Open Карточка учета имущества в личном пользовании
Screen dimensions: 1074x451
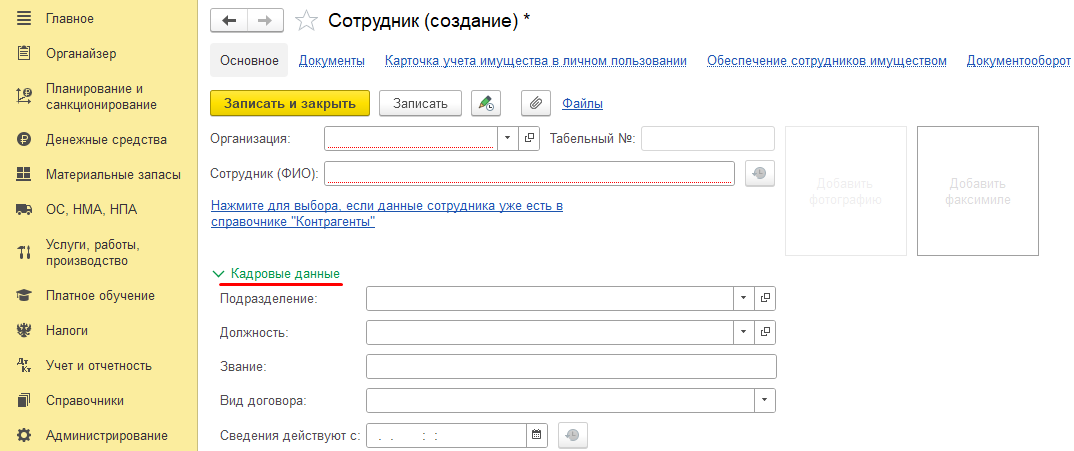tap(536, 61)
